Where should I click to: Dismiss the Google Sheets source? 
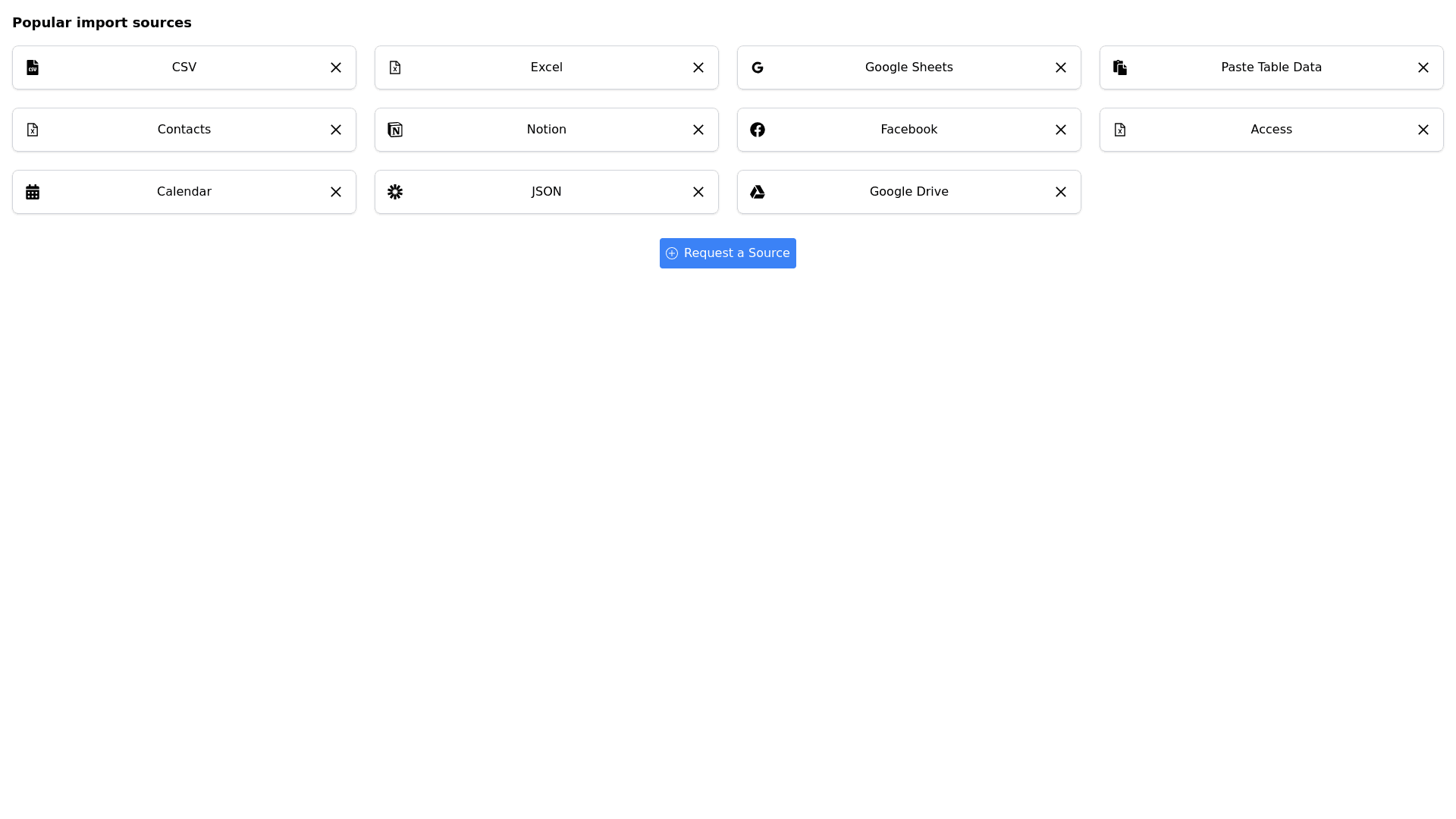(x=1061, y=67)
